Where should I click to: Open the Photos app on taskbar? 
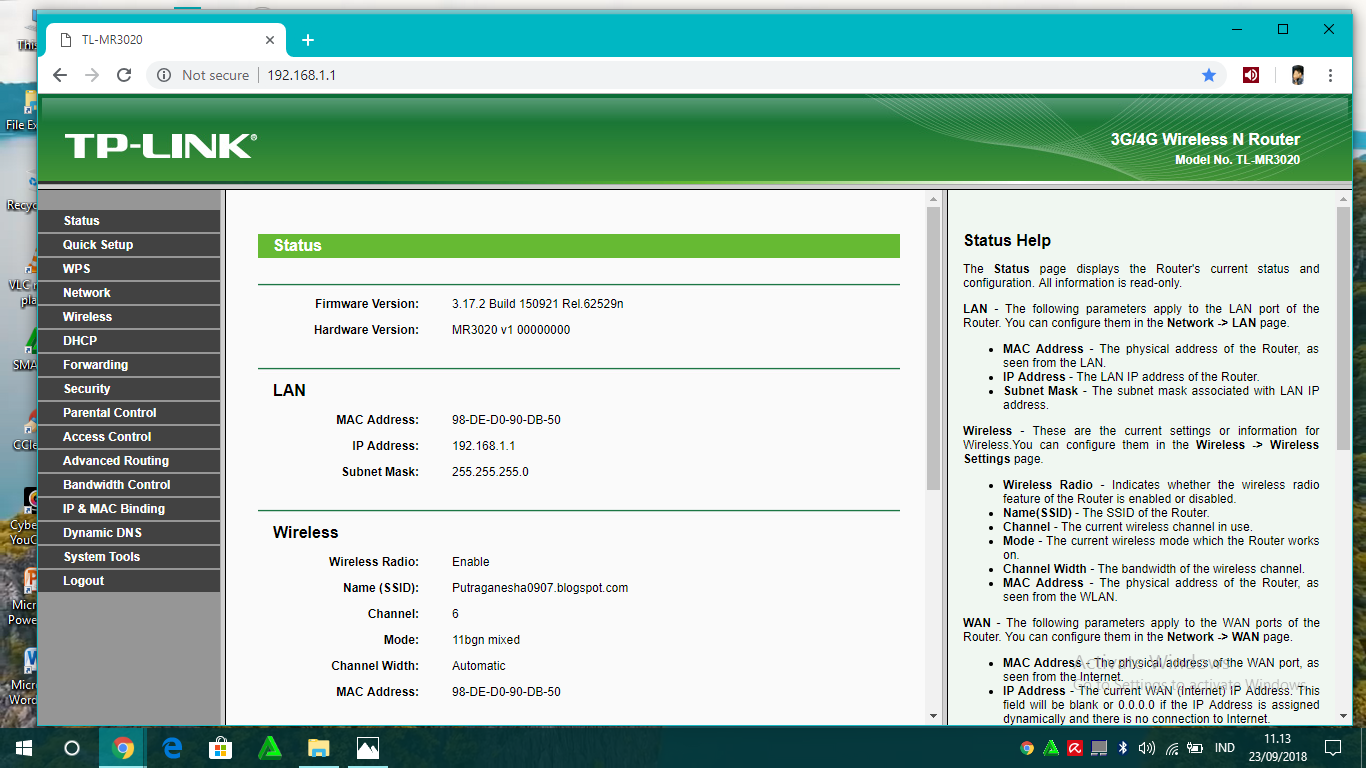pos(368,747)
